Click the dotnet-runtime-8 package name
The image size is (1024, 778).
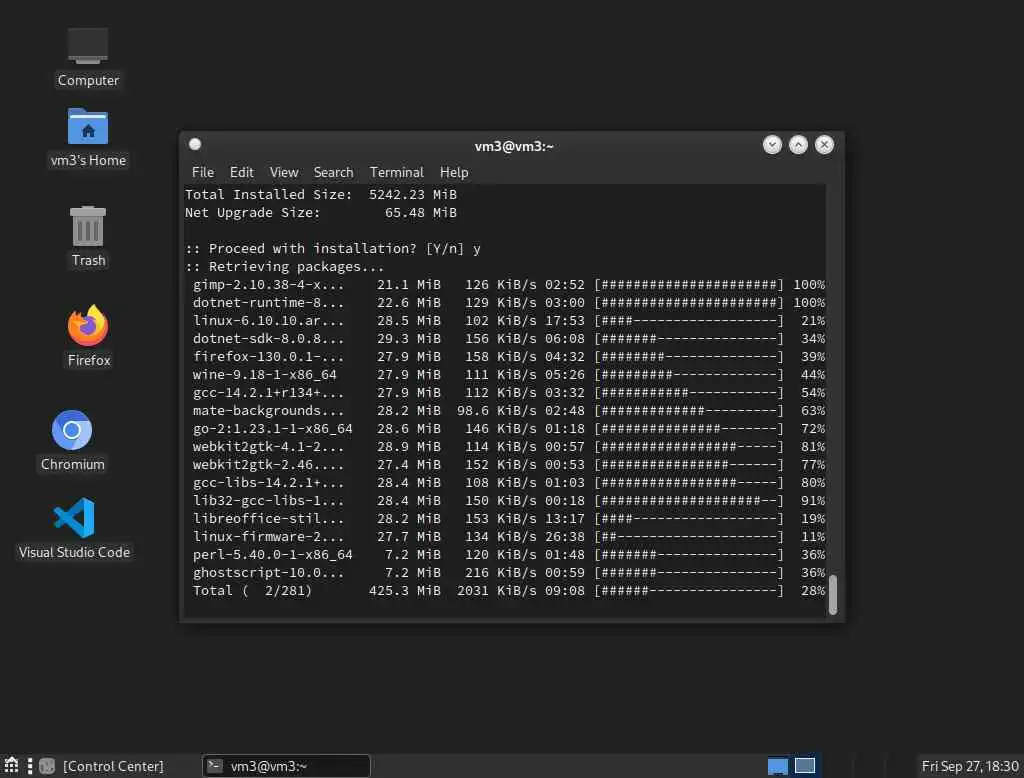click(x=268, y=302)
